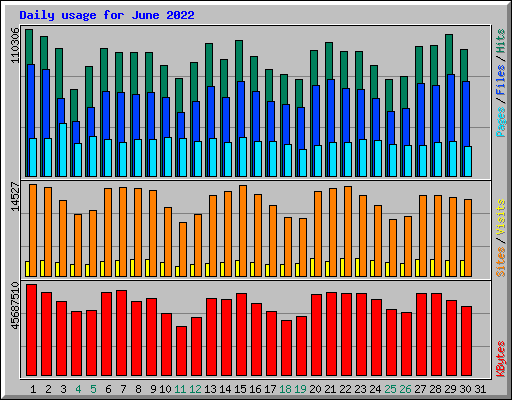Click green weekend day label 11
The height and width of the screenshot is (400, 512).
[180, 389]
